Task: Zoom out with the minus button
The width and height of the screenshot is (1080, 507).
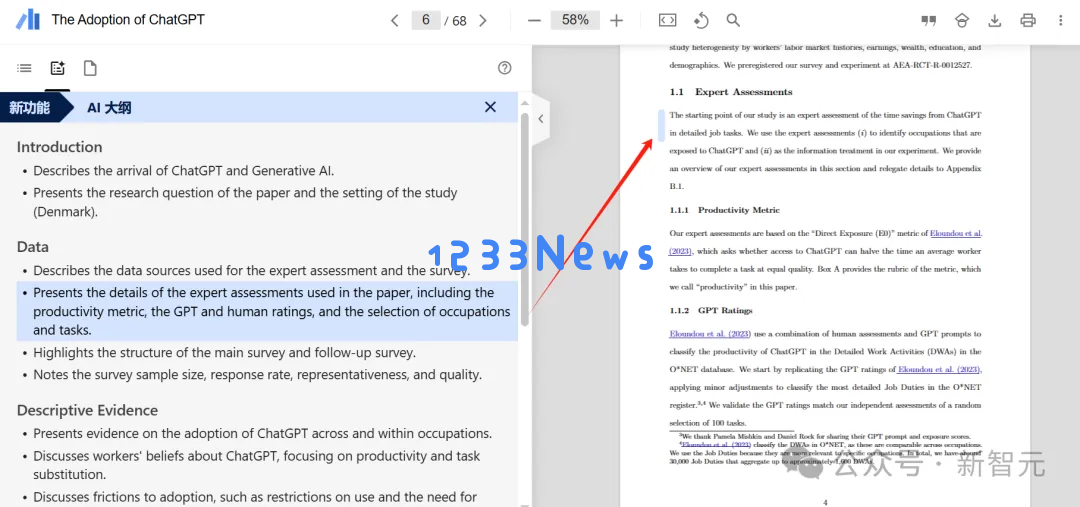Action: tap(534, 21)
